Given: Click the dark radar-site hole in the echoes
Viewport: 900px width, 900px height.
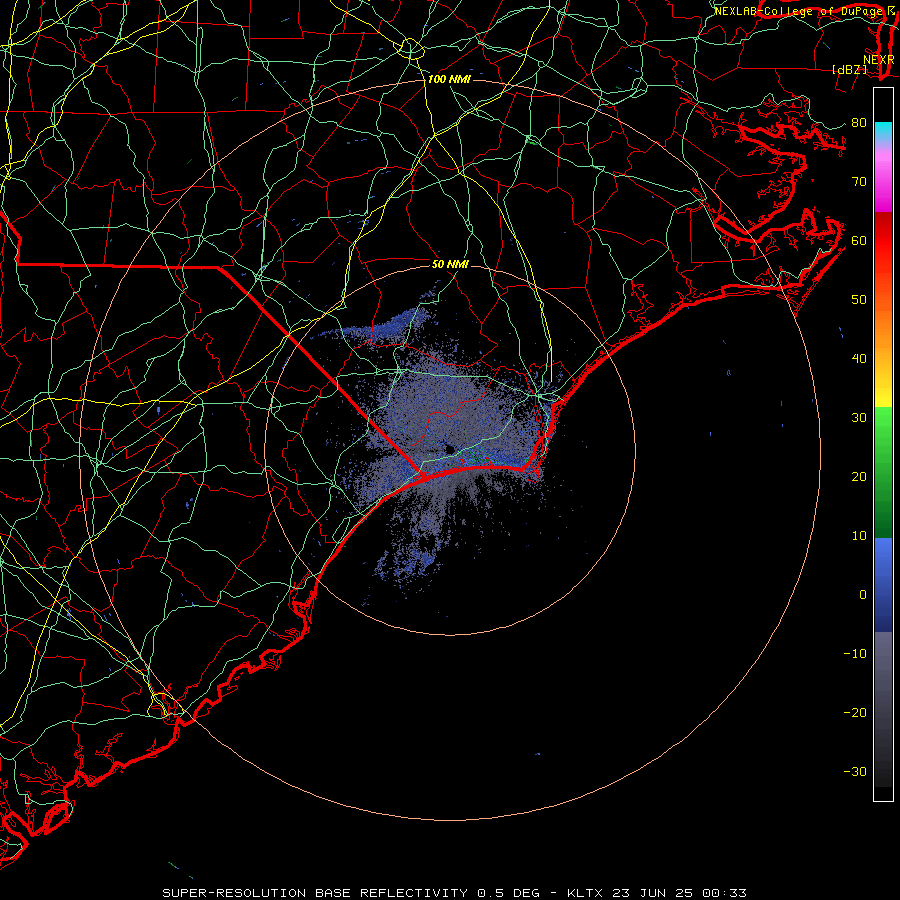Looking at the screenshot, I should coord(449,449).
